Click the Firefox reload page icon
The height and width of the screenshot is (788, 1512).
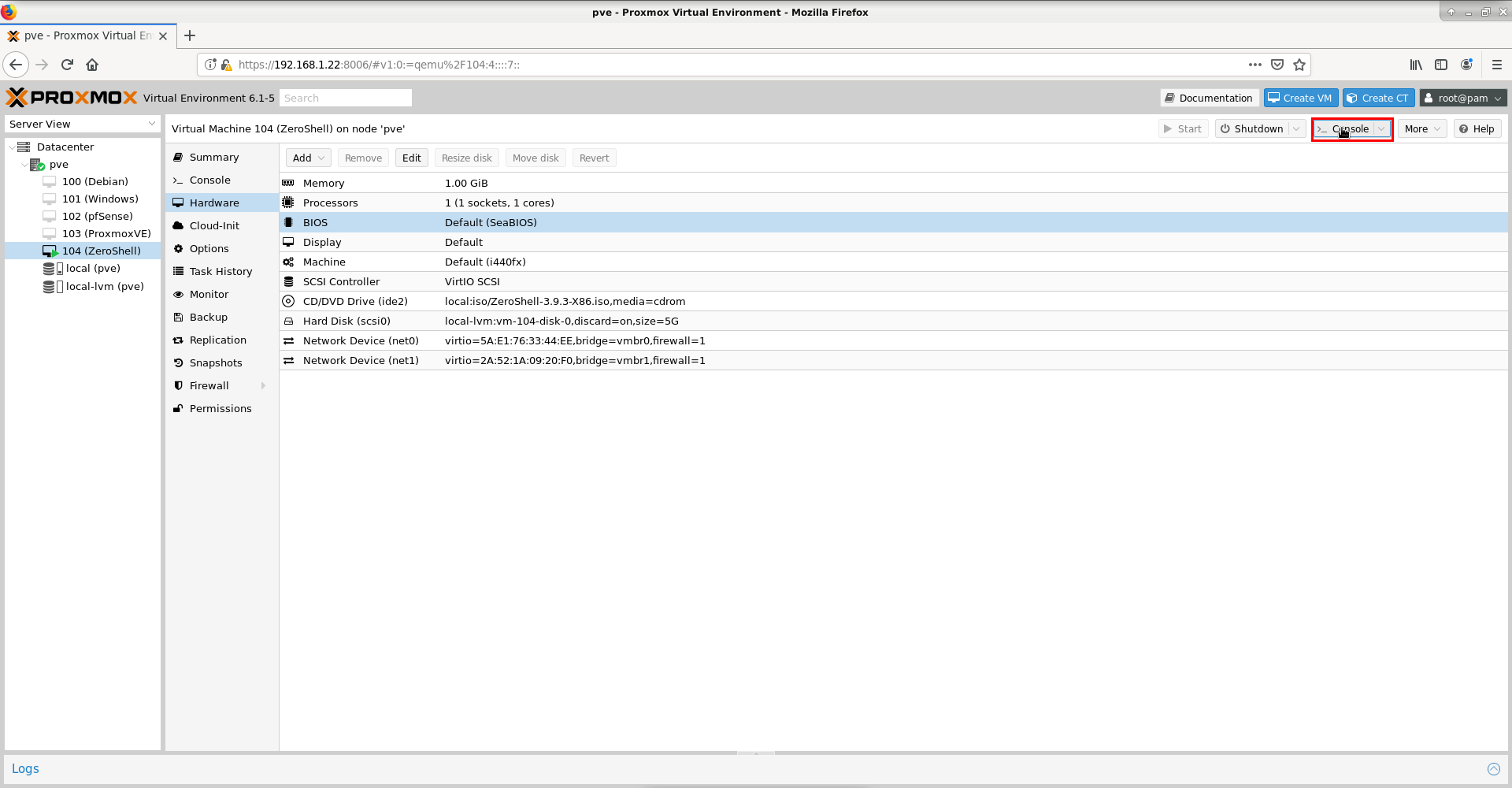[67, 65]
